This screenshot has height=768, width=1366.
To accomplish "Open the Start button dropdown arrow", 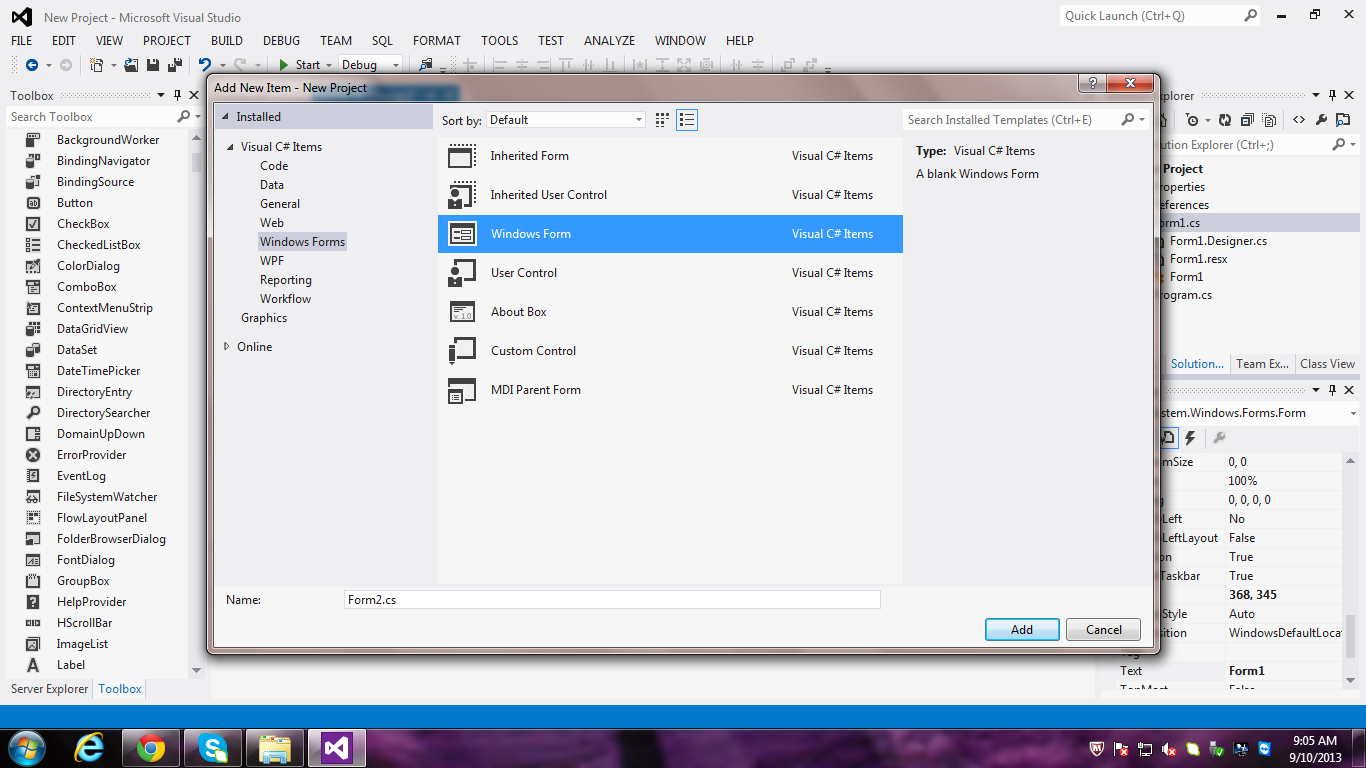I will coord(330,65).
